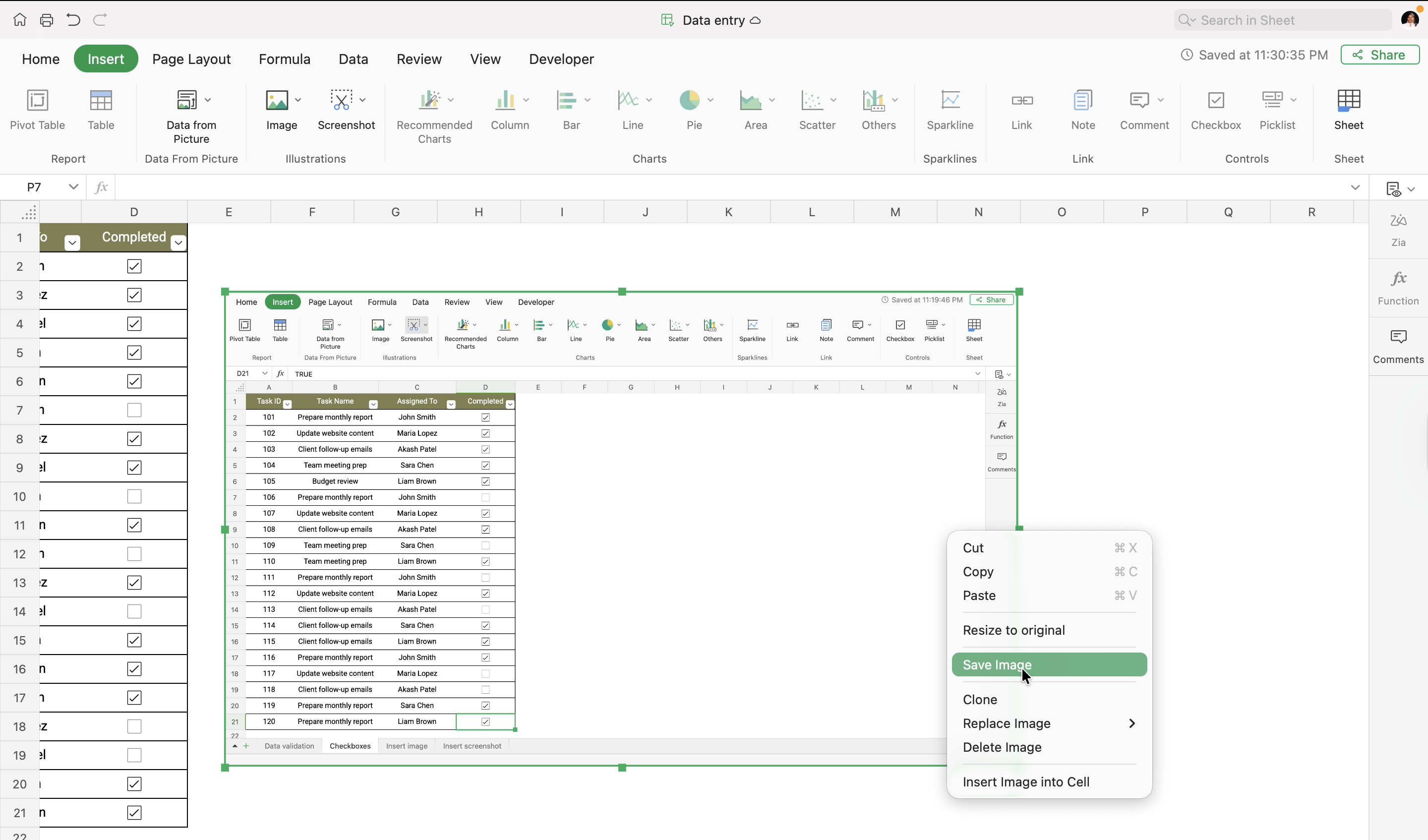The width and height of the screenshot is (1428, 840).
Task: Click the green Share button
Action: pos(1379,55)
